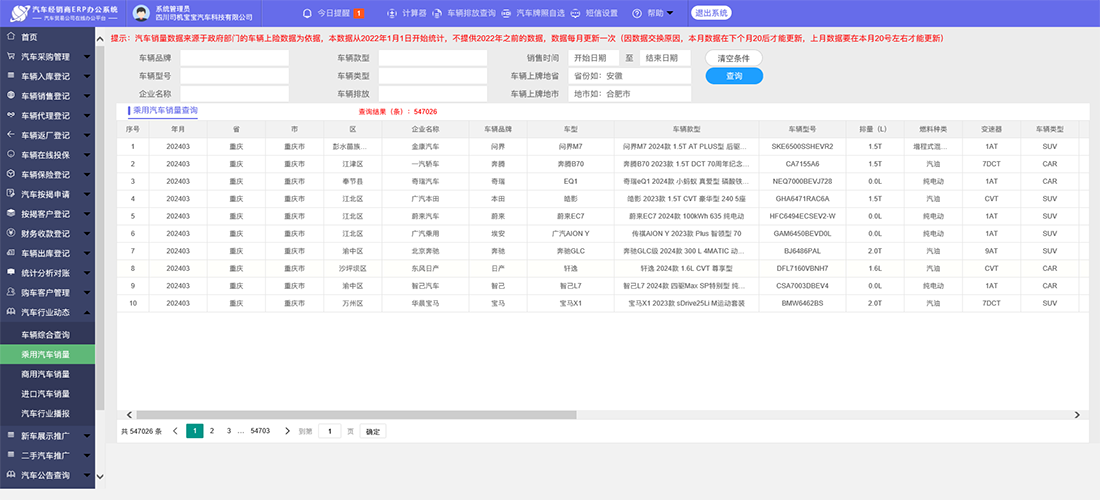Click the 汽车采购管理 cart icon

click(x=11, y=56)
